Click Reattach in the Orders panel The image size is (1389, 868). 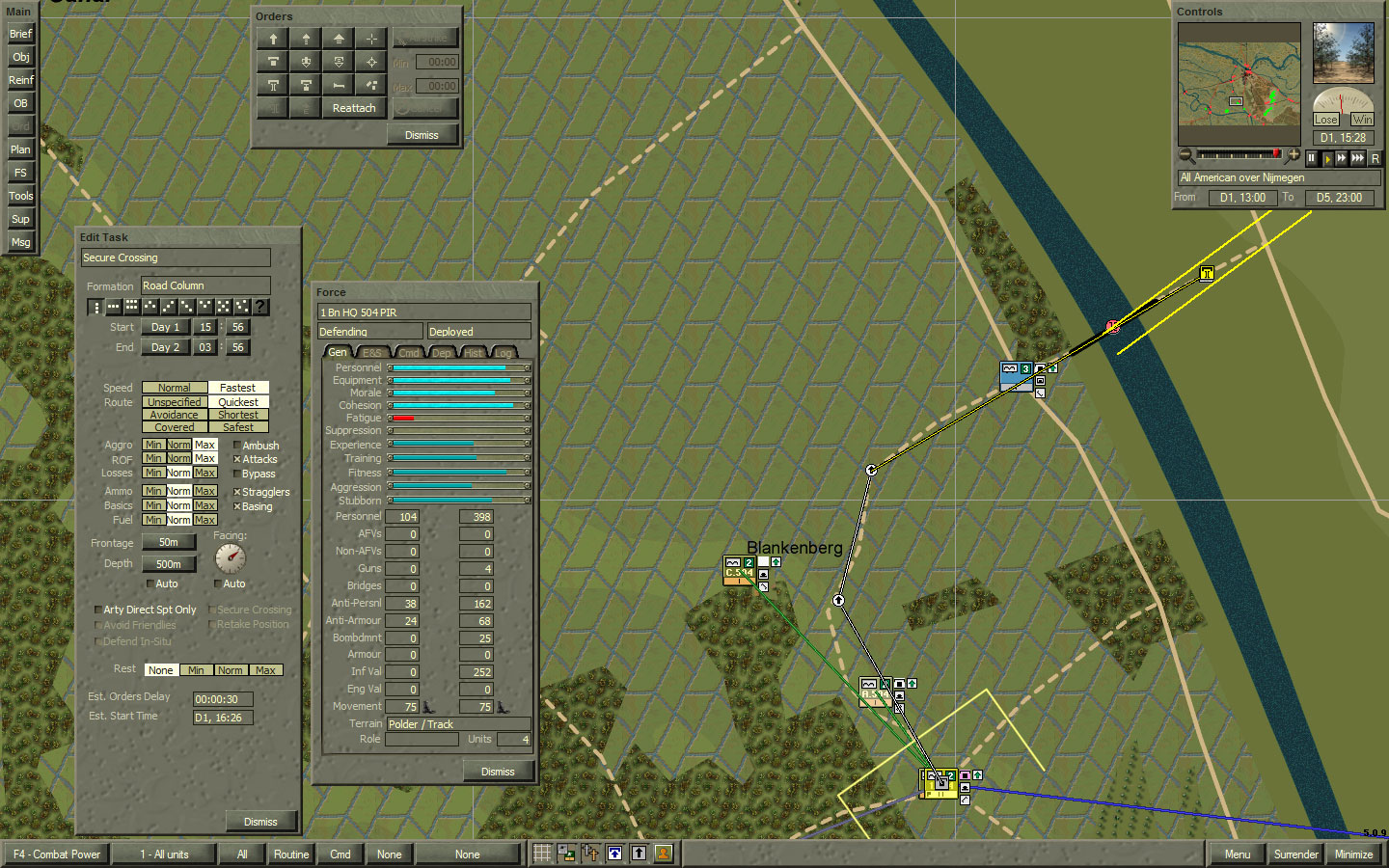(354, 108)
